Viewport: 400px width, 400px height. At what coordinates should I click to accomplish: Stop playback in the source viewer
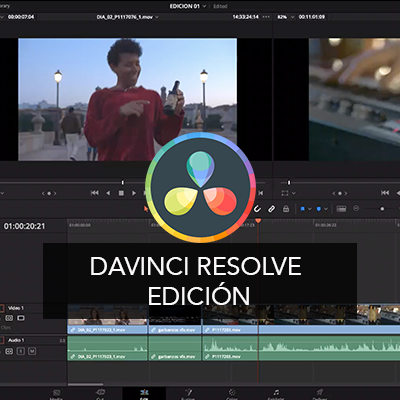(121, 193)
